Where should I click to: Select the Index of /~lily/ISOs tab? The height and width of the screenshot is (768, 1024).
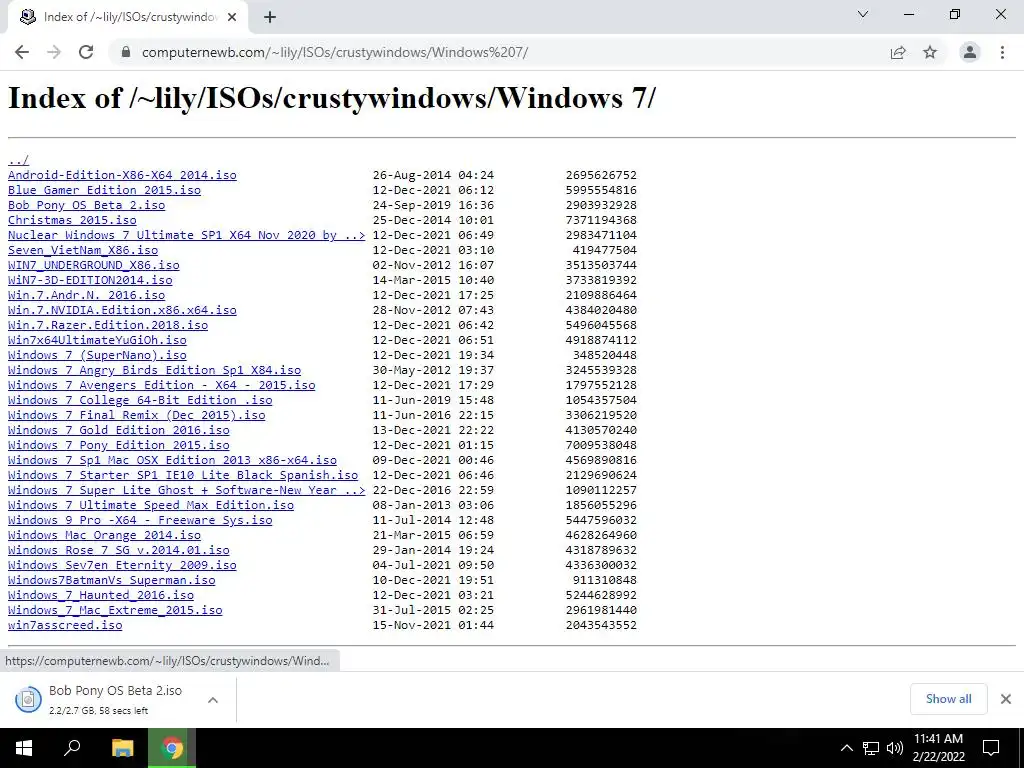coord(128,18)
